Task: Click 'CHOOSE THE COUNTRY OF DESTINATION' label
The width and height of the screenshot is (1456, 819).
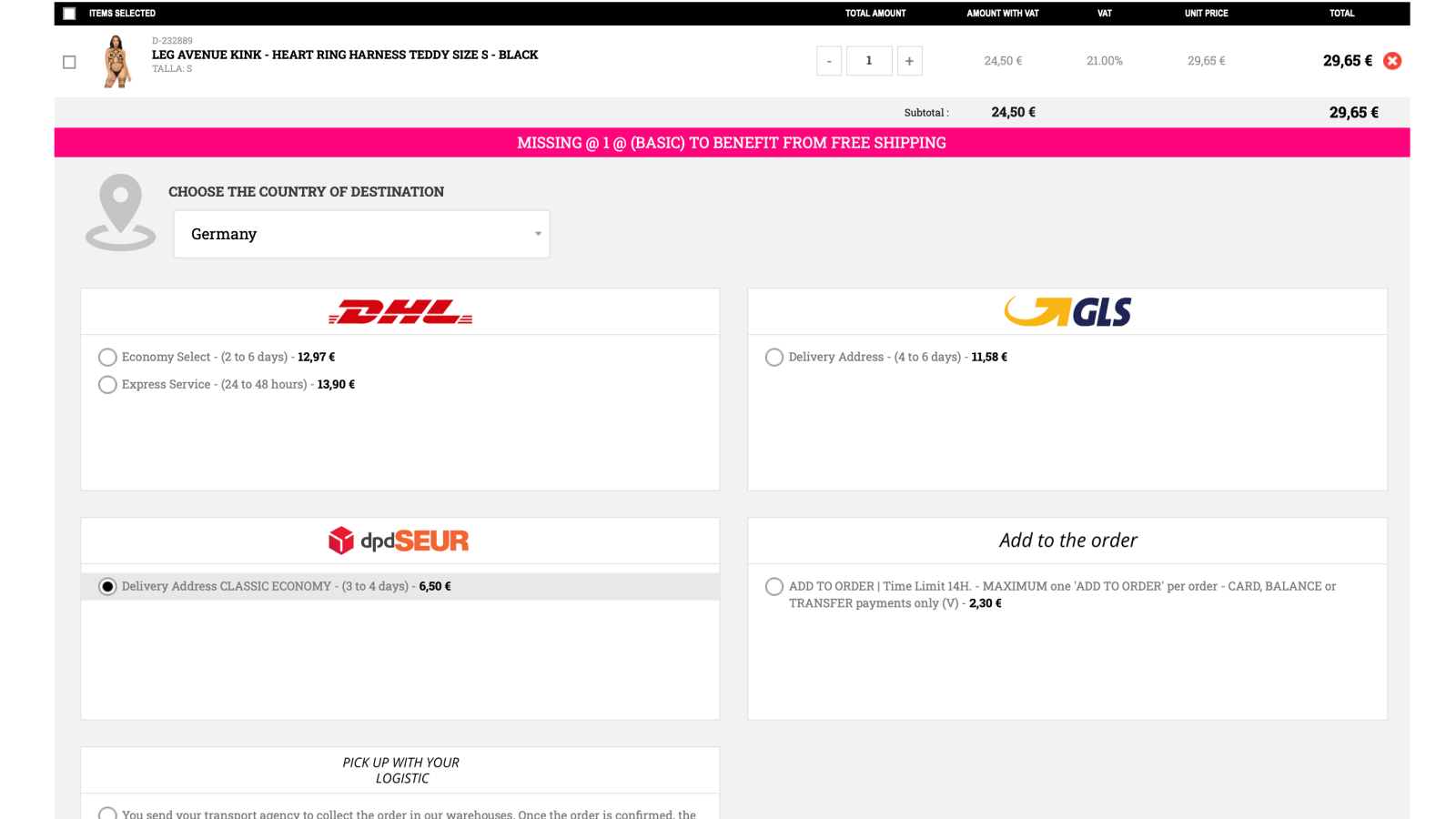Action: (307, 192)
